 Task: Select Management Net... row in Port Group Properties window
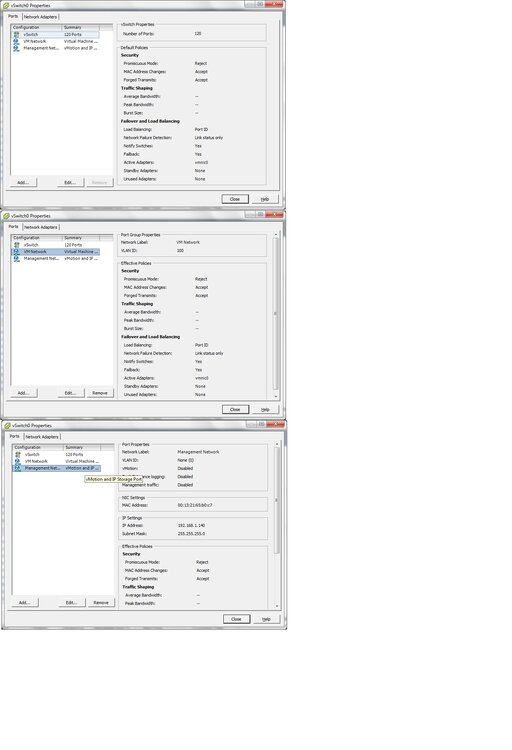[x=56, y=258]
